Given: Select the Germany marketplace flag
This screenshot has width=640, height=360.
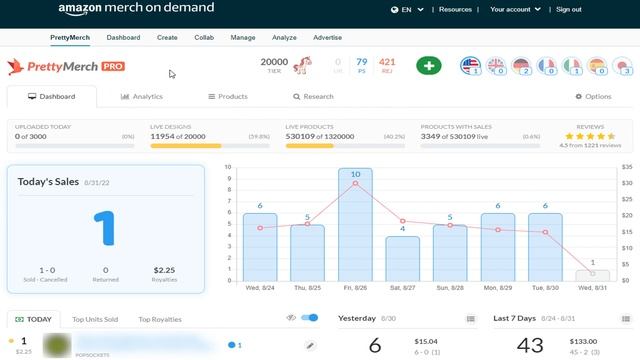Looking at the screenshot, I should [x=521, y=66].
